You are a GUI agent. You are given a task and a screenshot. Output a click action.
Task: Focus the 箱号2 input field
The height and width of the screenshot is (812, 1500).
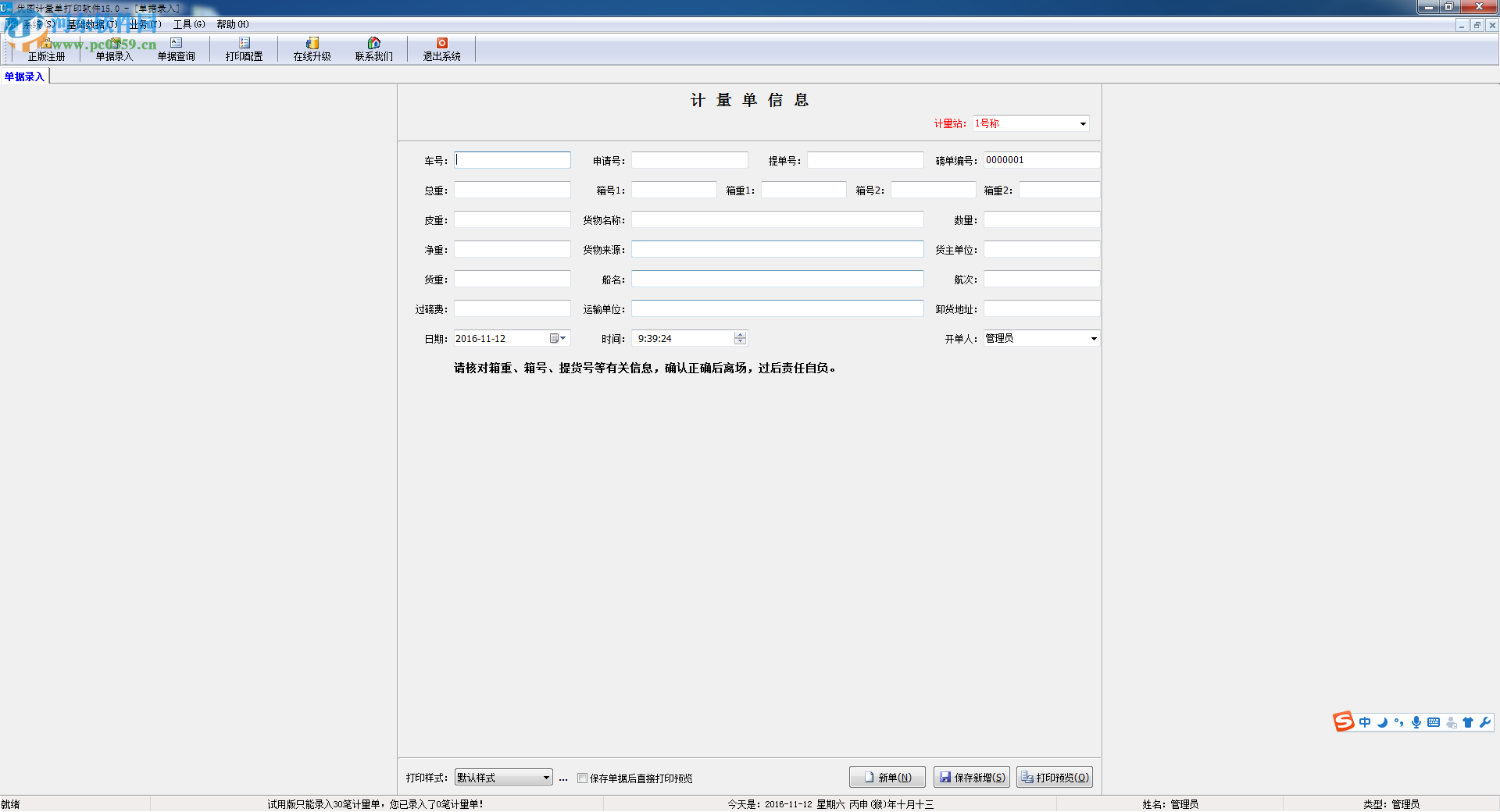point(934,190)
